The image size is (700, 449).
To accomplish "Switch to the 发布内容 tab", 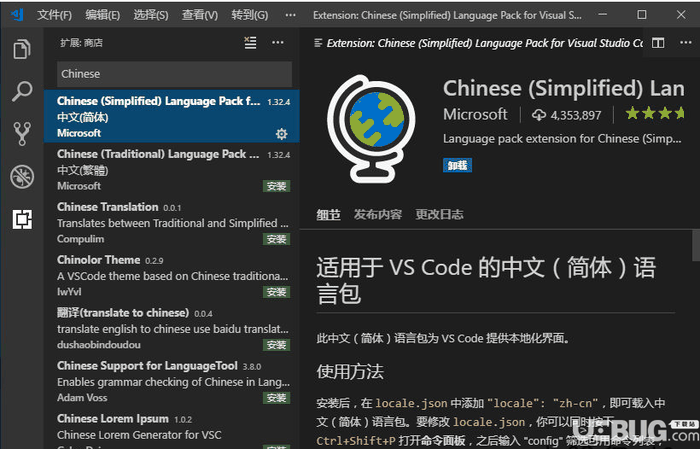I will point(378,215).
